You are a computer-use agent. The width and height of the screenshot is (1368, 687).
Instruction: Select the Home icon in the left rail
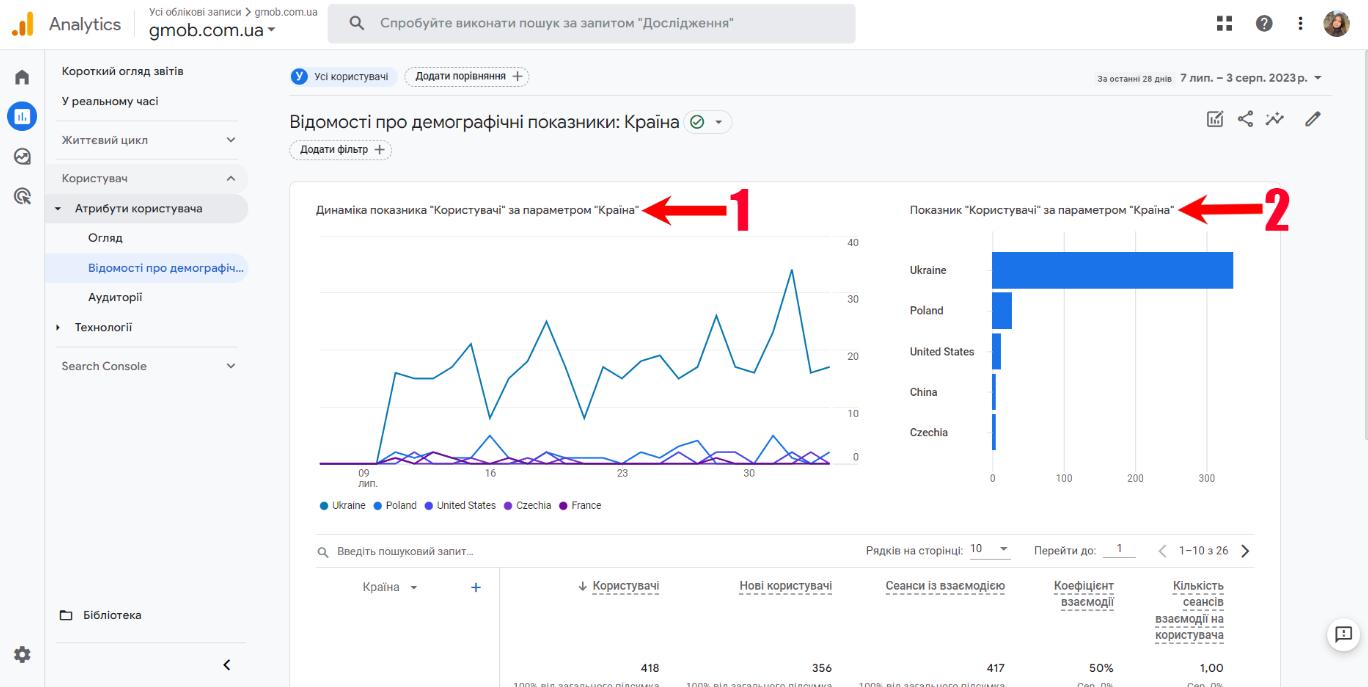pos(21,75)
